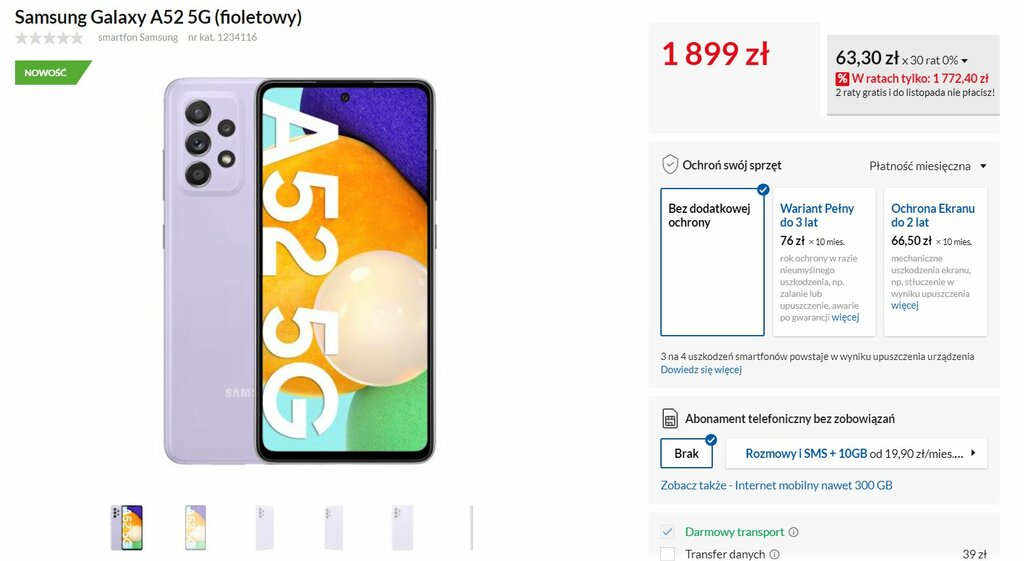Click the info icon next to Darmowy transport
The image size is (1024, 561).
pos(793,532)
